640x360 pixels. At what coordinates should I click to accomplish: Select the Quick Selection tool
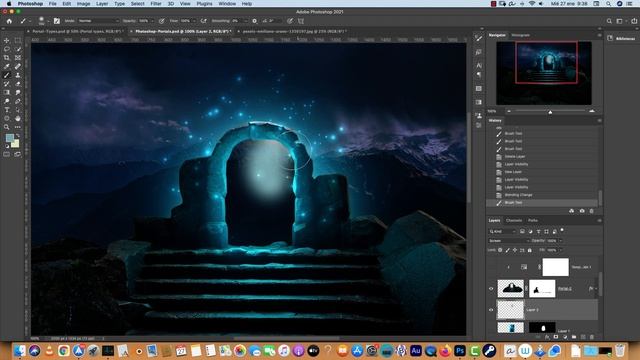18,49
